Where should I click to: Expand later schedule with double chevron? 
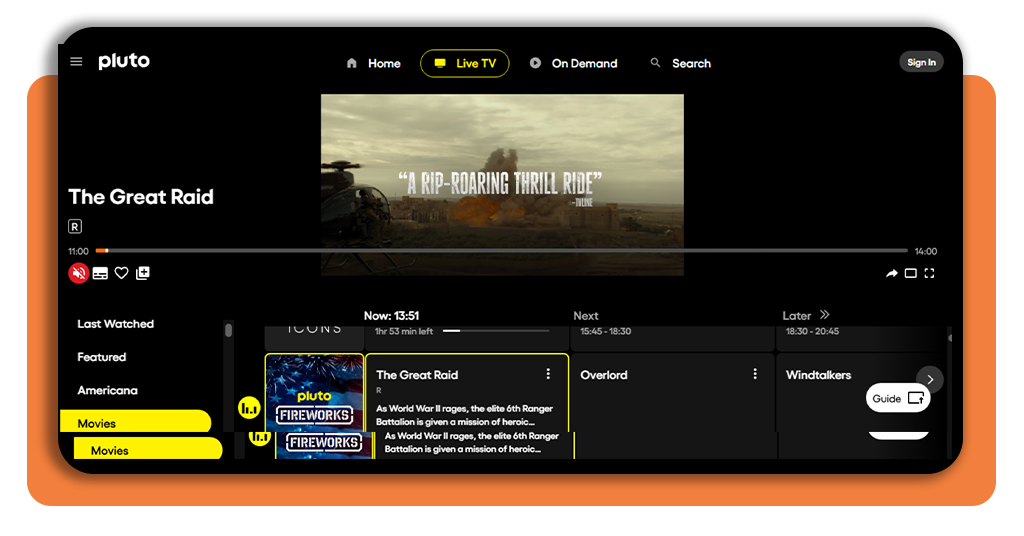coord(825,315)
